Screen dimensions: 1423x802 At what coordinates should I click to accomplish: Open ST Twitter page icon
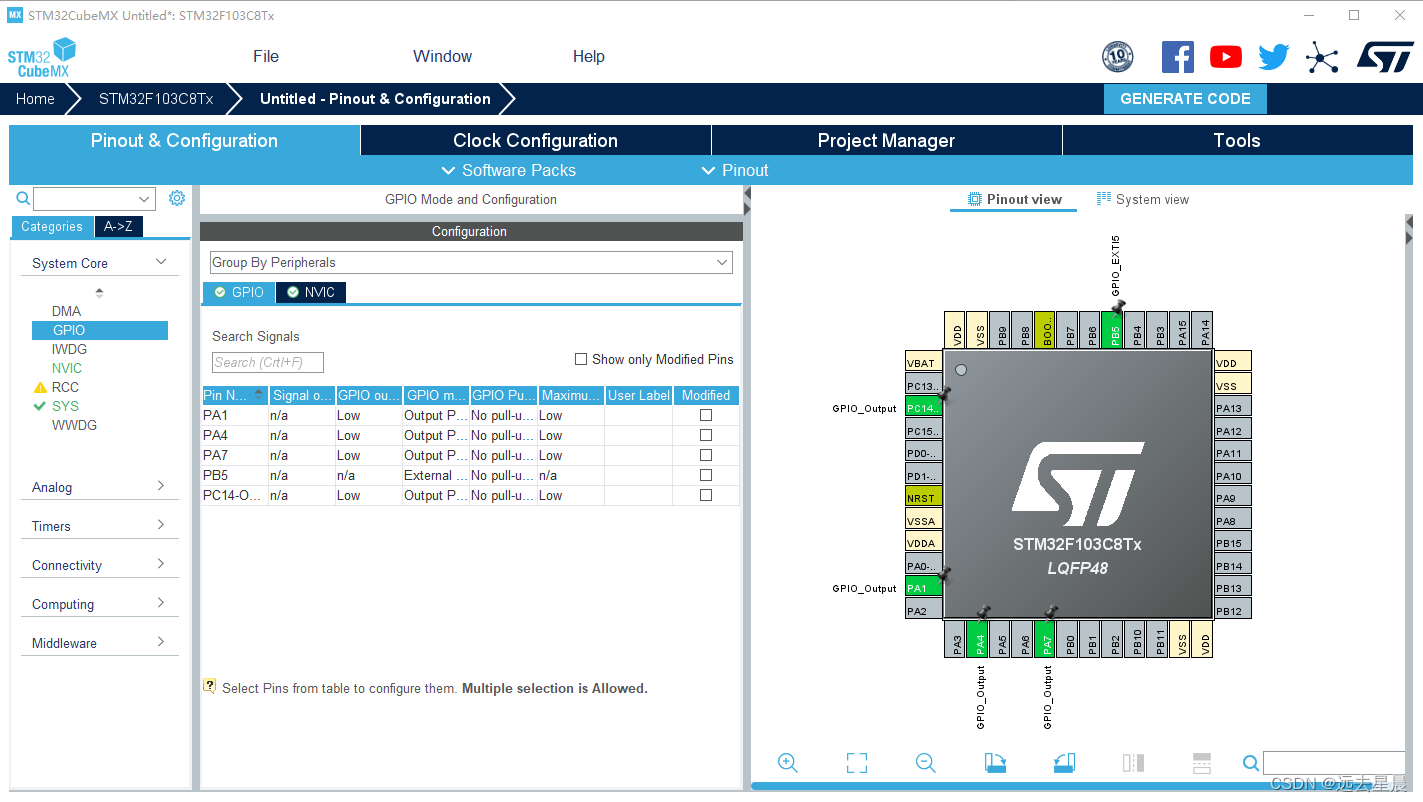pos(1274,57)
